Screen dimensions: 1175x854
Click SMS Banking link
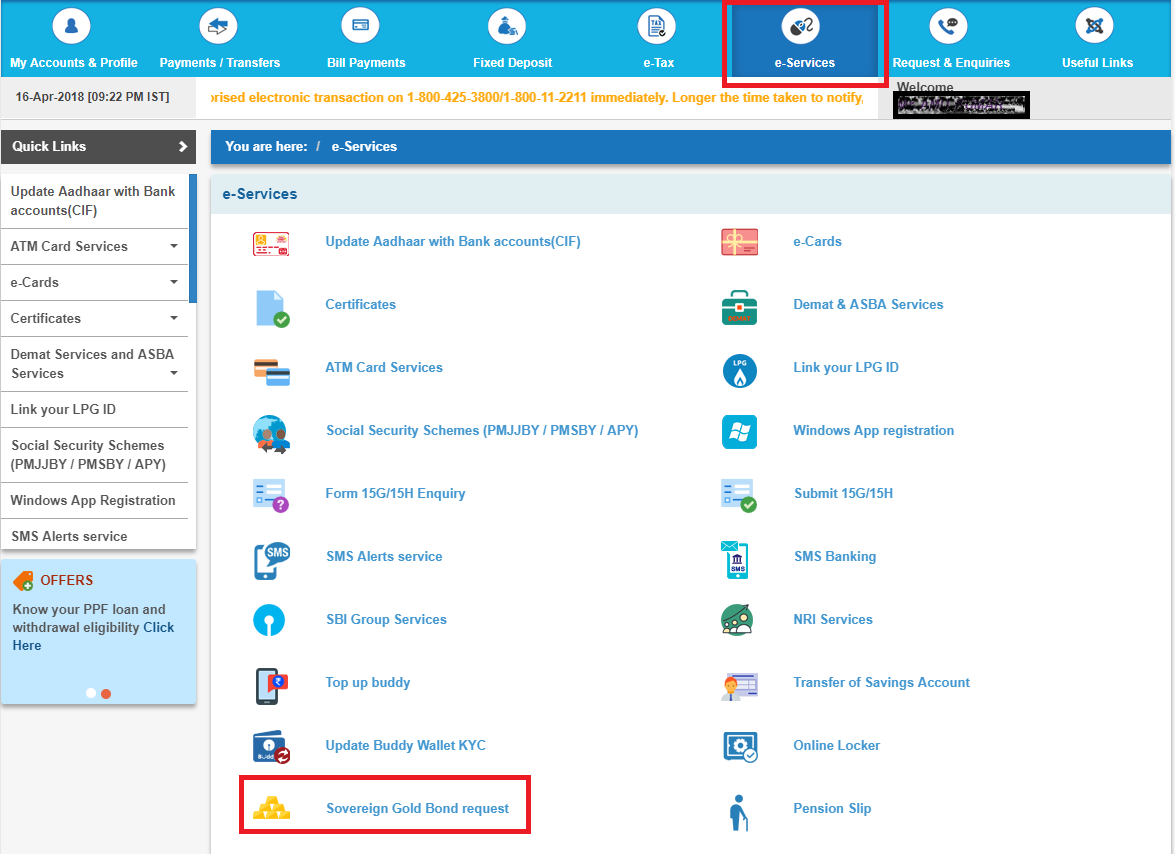coord(835,557)
